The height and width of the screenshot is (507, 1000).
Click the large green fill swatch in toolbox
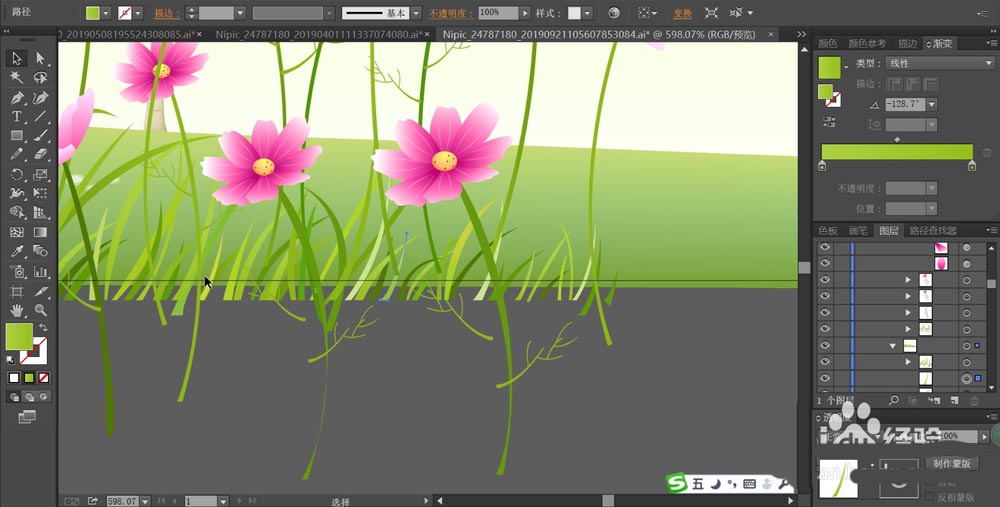(x=19, y=336)
